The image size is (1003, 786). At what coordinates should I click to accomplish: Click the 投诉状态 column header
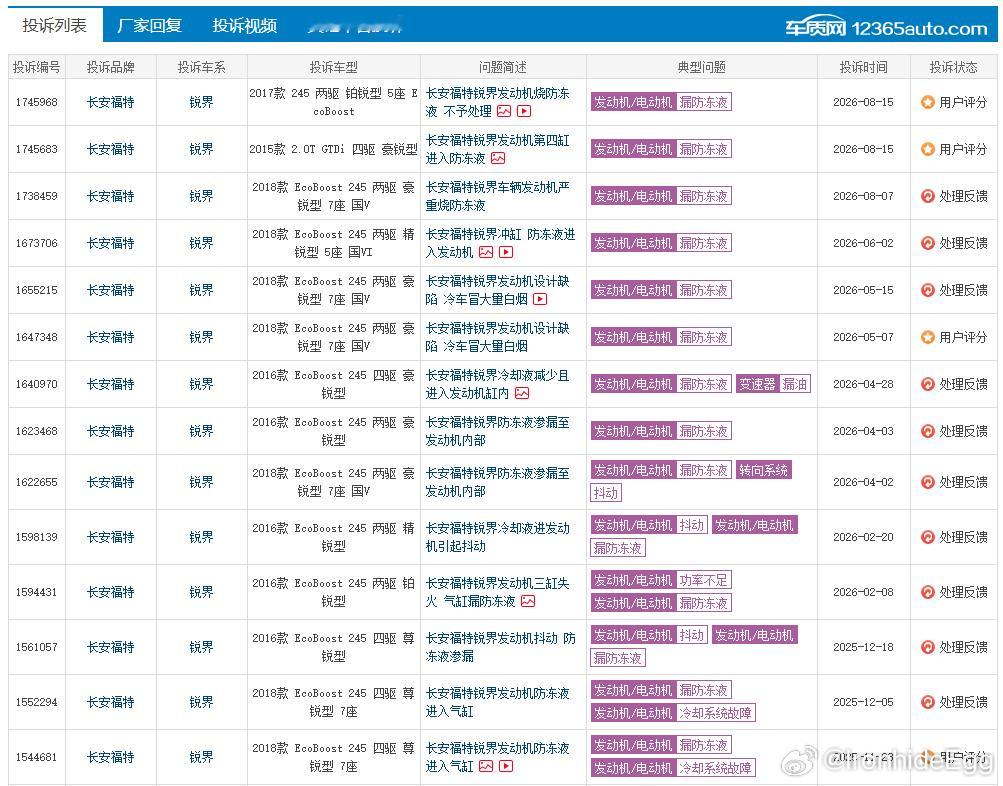click(953, 67)
